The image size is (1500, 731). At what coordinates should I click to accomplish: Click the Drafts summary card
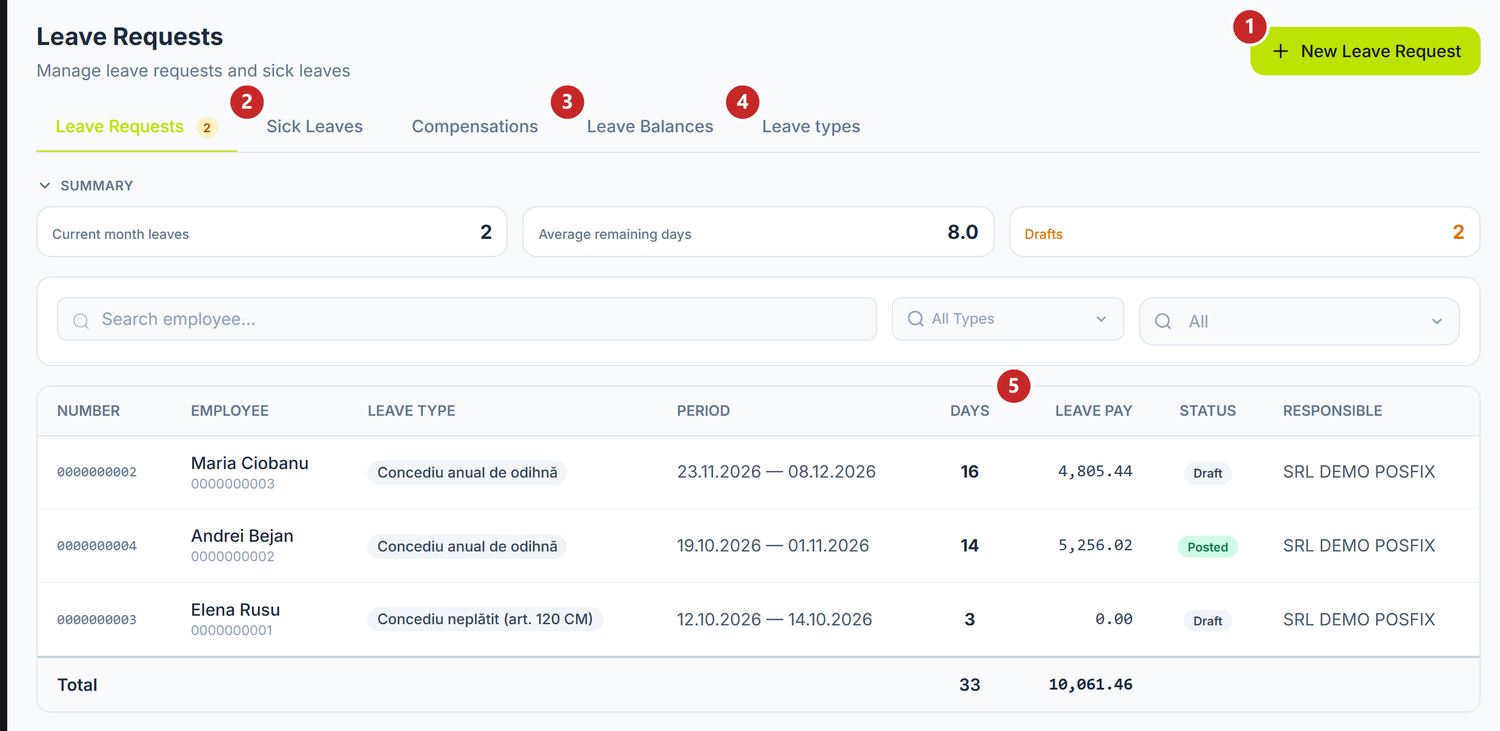point(1245,233)
